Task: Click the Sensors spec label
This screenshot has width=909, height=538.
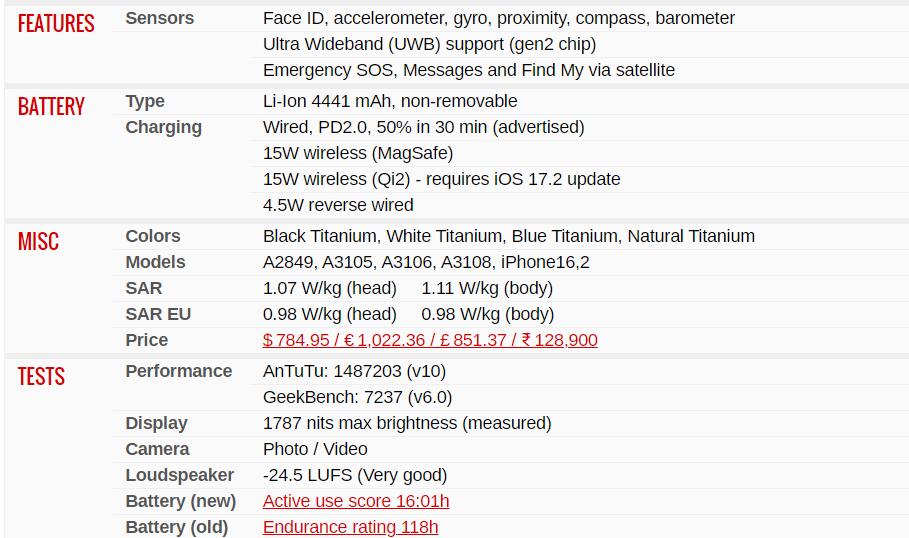Action: point(159,18)
